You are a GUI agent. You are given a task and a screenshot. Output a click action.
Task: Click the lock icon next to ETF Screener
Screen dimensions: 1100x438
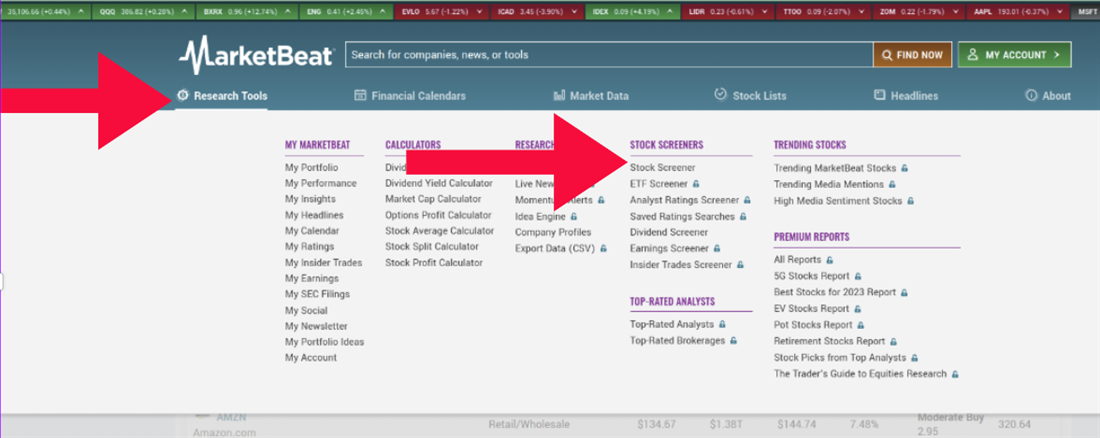(696, 184)
